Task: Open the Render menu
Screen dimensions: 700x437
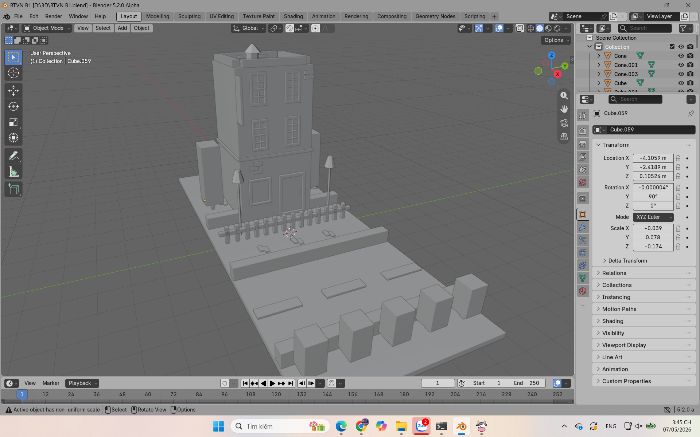Action: (x=54, y=16)
